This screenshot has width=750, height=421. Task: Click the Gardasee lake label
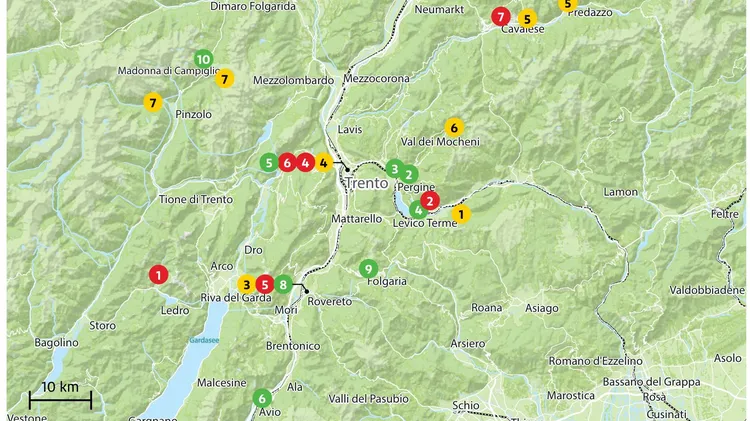pos(204,341)
